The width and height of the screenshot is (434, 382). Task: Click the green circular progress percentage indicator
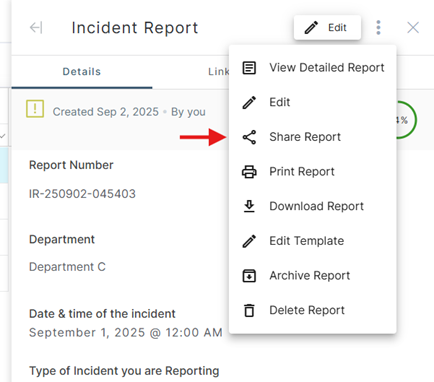[x=406, y=120]
